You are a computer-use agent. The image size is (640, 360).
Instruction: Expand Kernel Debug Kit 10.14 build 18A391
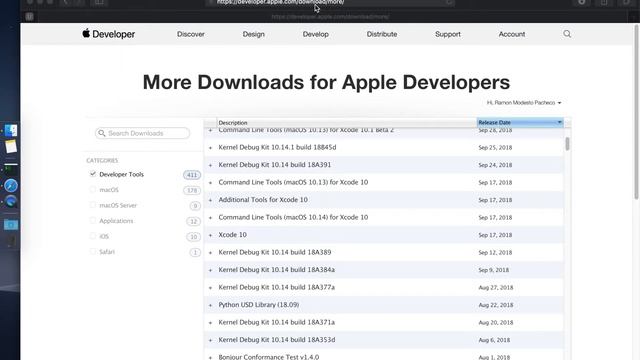pos(211,165)
